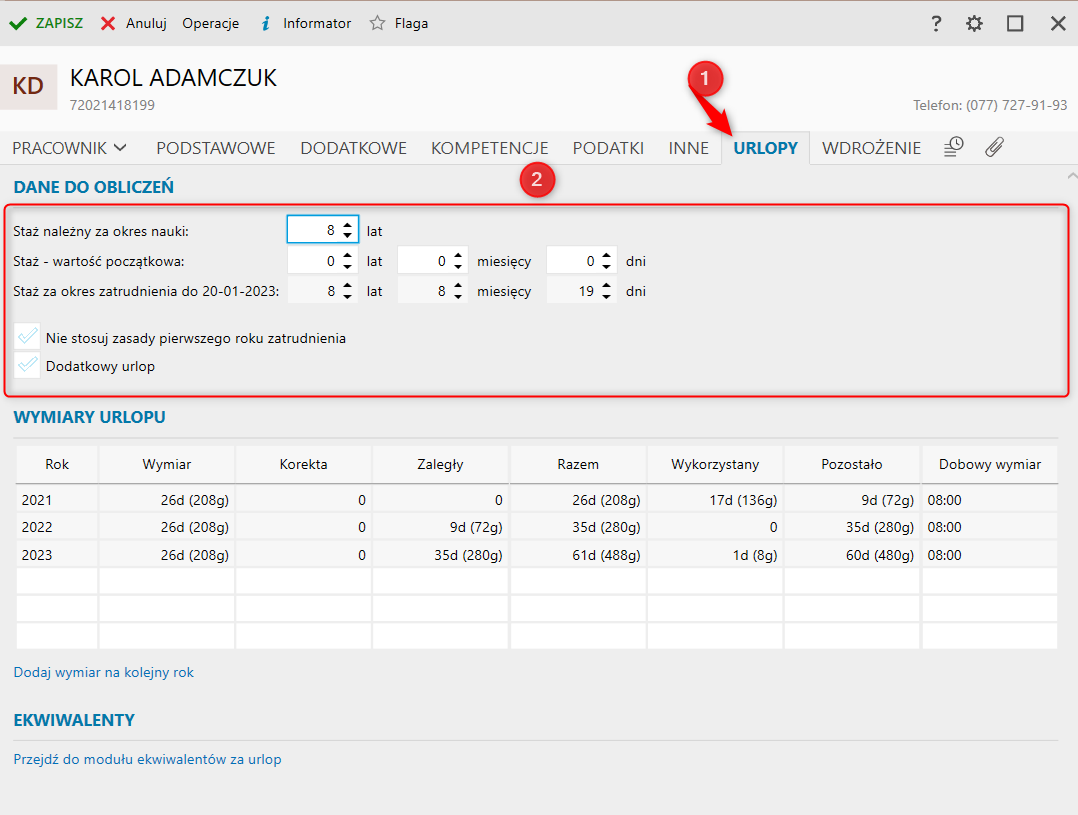Screen dimensions: 1078x815
Task: Enable 'Nie stosuj zasady pierwszego roku zatrudnienia'
Action: coord(28,338)
